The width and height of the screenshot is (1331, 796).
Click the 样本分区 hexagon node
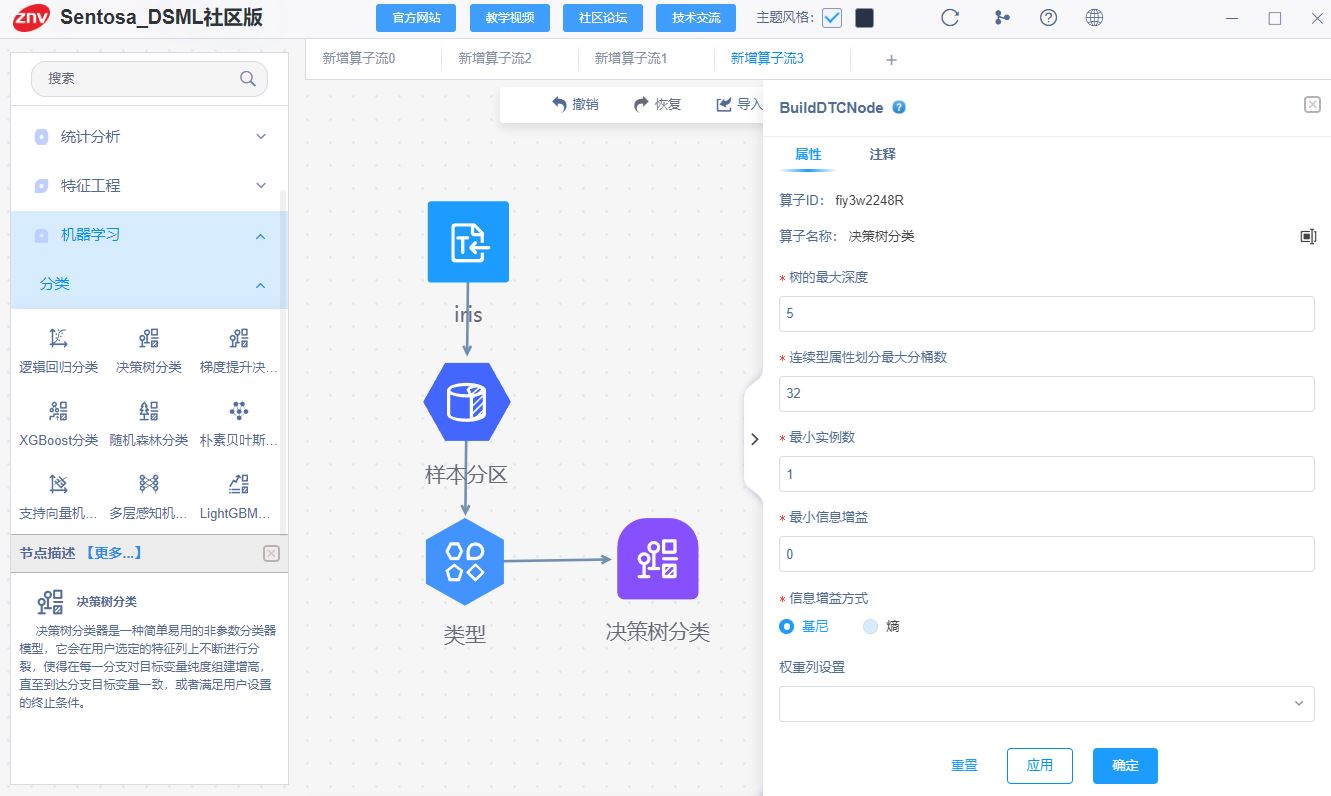pyautogui.click(x=467, y=403)
